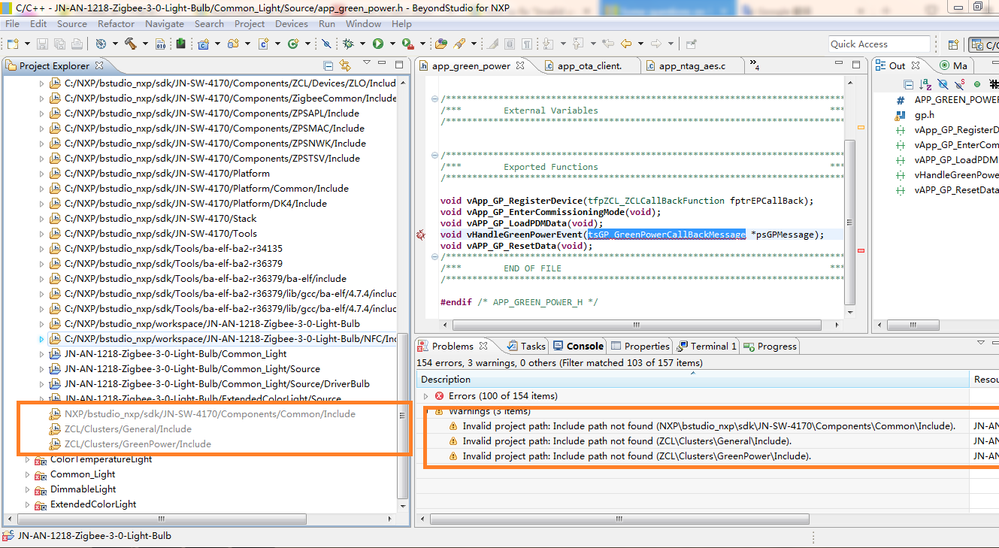Click the New file wizard icon
This screenshot has width=999, height=548.
(12, 44)
